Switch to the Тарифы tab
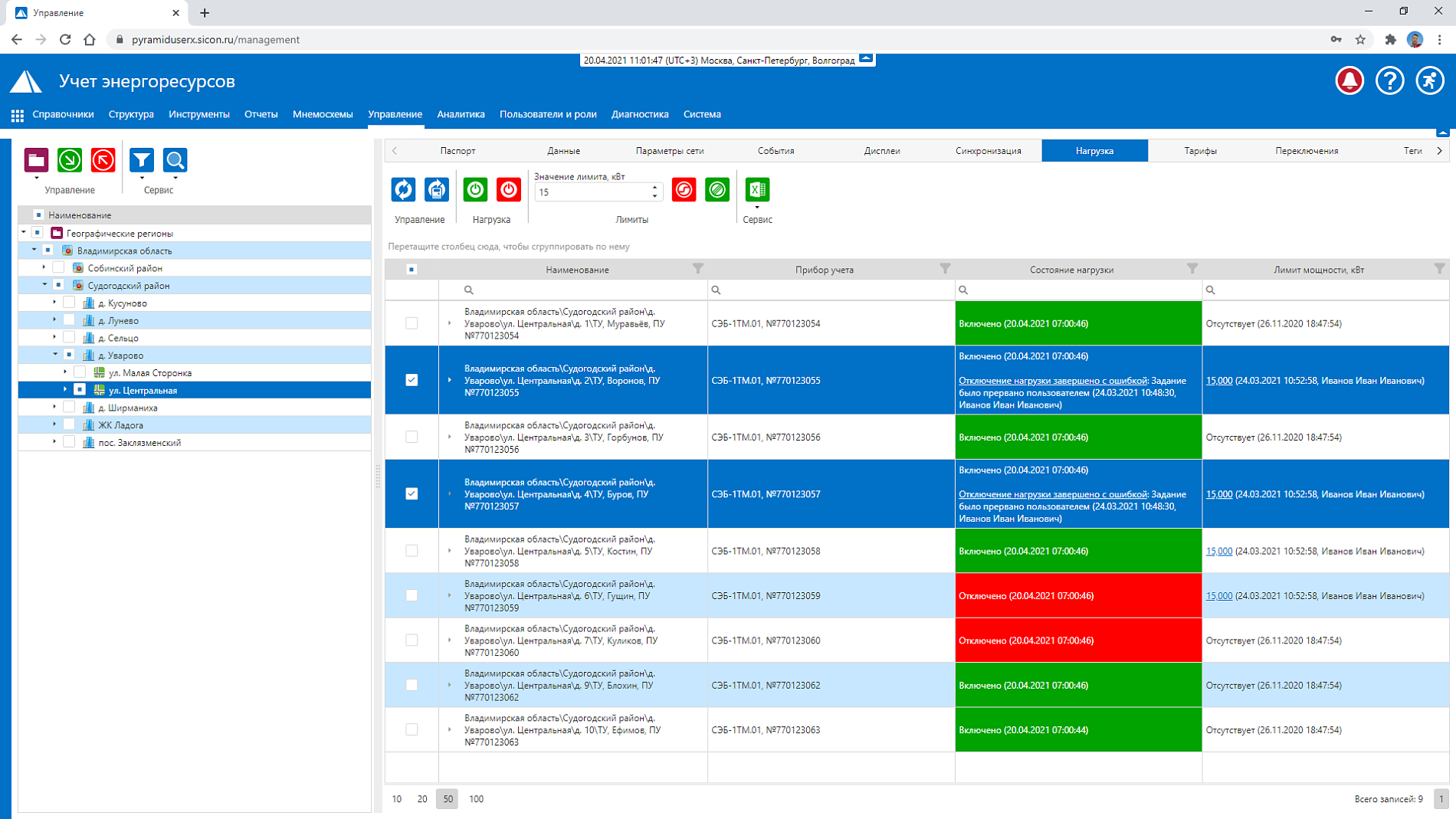1456x819 pixels. click(x=1200, y=151)
